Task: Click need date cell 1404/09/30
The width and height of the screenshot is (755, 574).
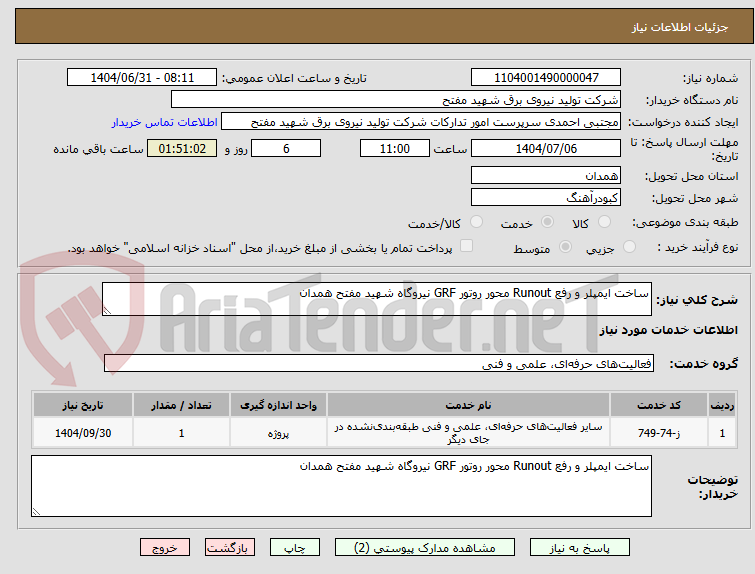Action: [83, 433]
